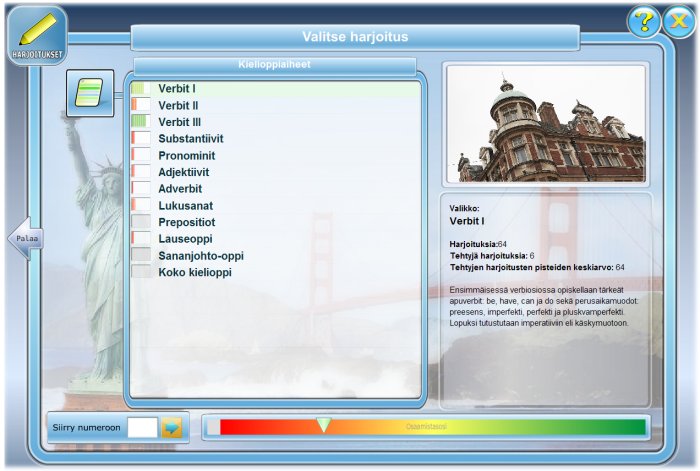
Task: Click the building thumbnail image
Action: pyautogui.click(x=546, y=124)
